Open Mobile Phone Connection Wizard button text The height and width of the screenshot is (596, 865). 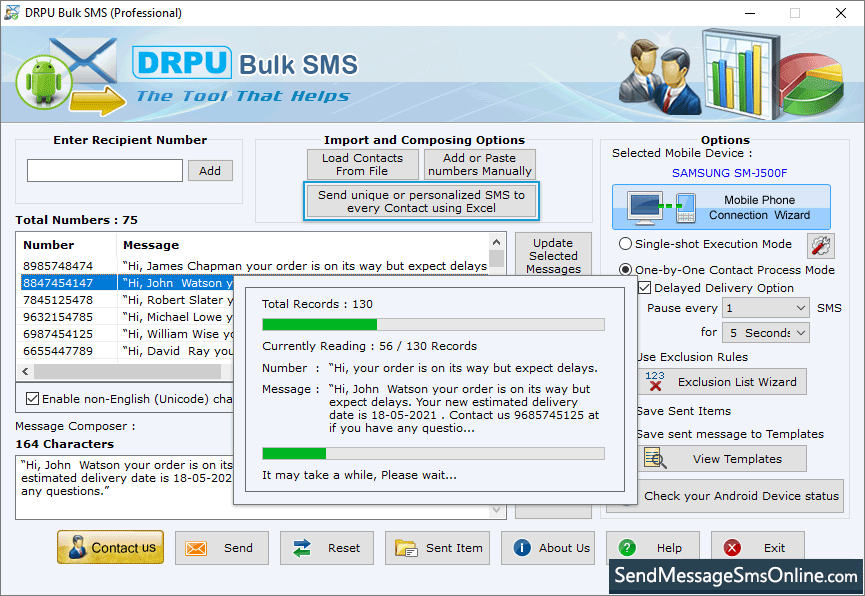pyautogui.click(x=759, y=207)
